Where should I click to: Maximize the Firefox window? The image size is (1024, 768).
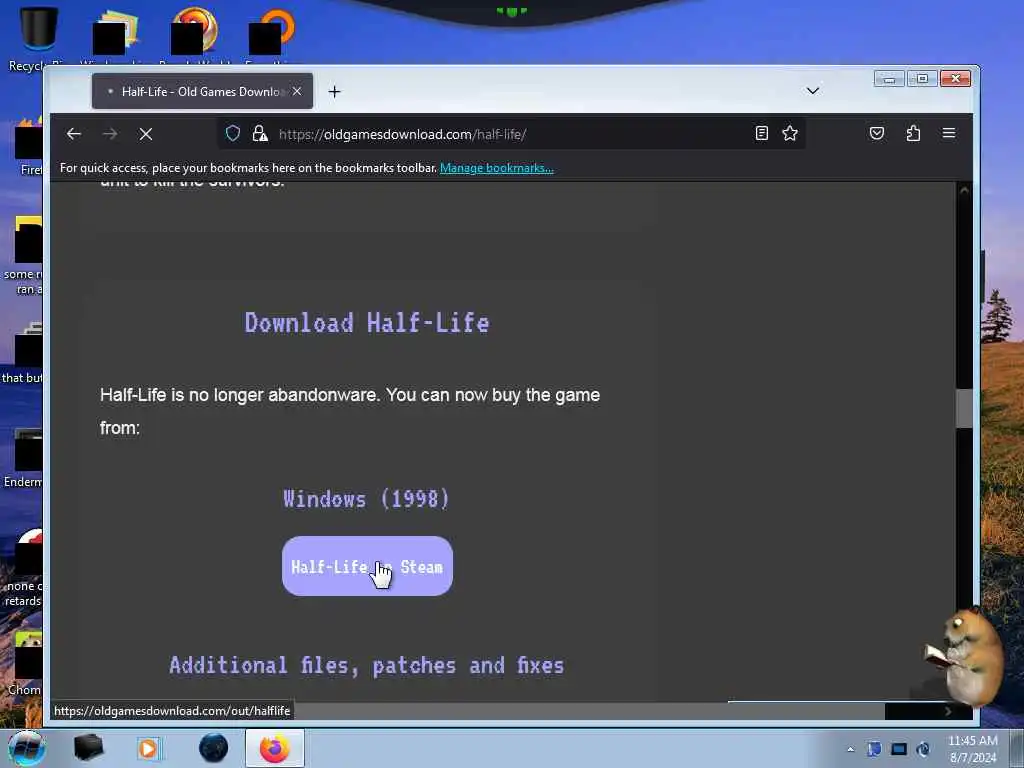pos(922,79)
